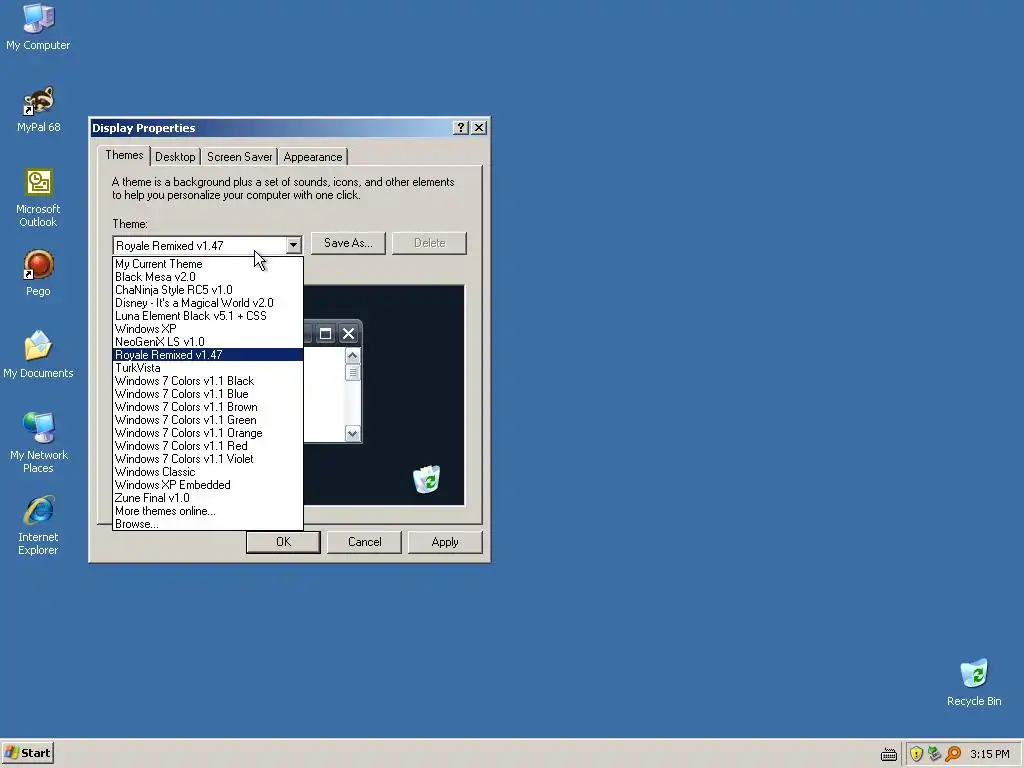
Task: Click the Cancel button
Action: coord(364,542)
